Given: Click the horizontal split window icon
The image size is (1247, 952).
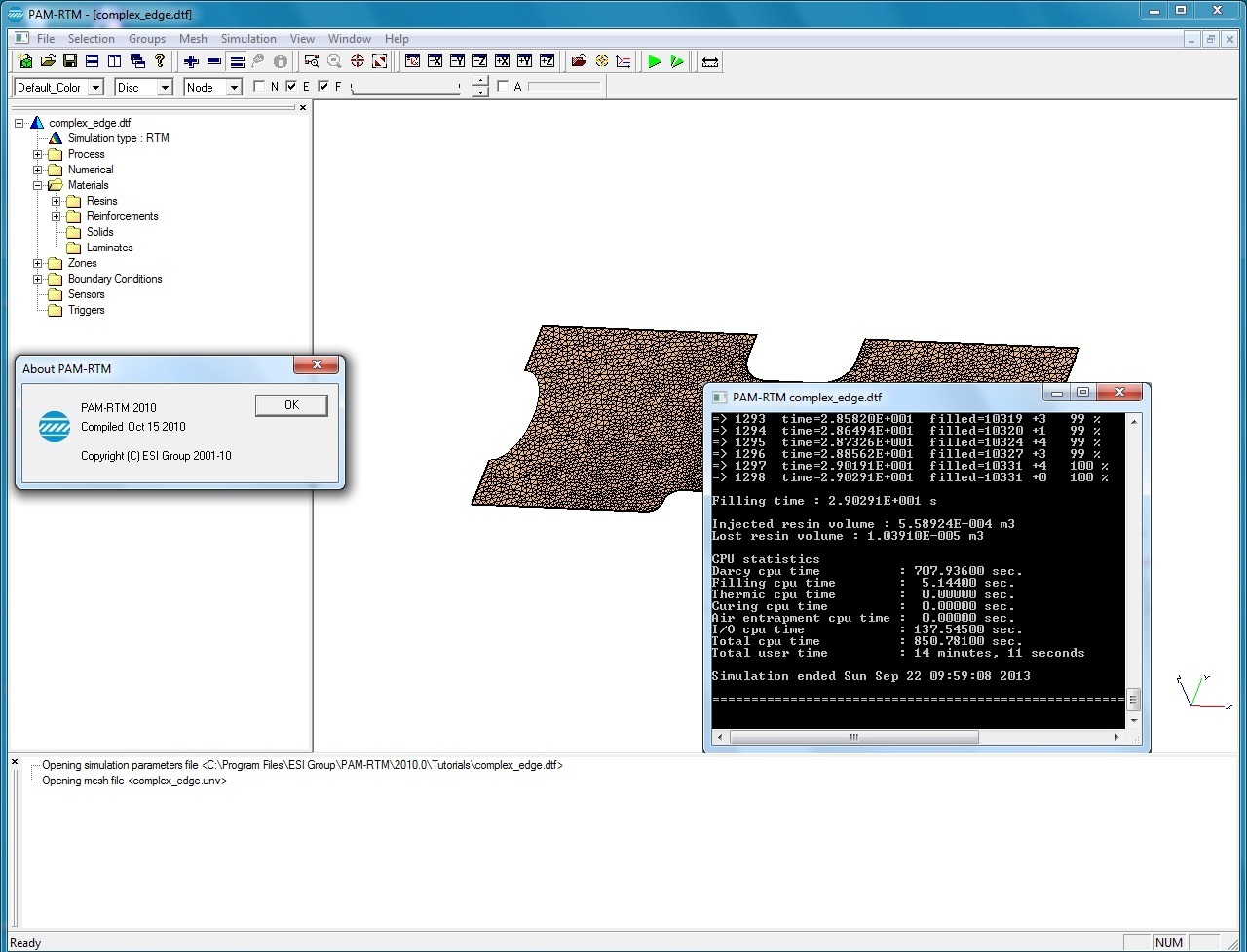Looking at the screenshot, I should point(93,61).
